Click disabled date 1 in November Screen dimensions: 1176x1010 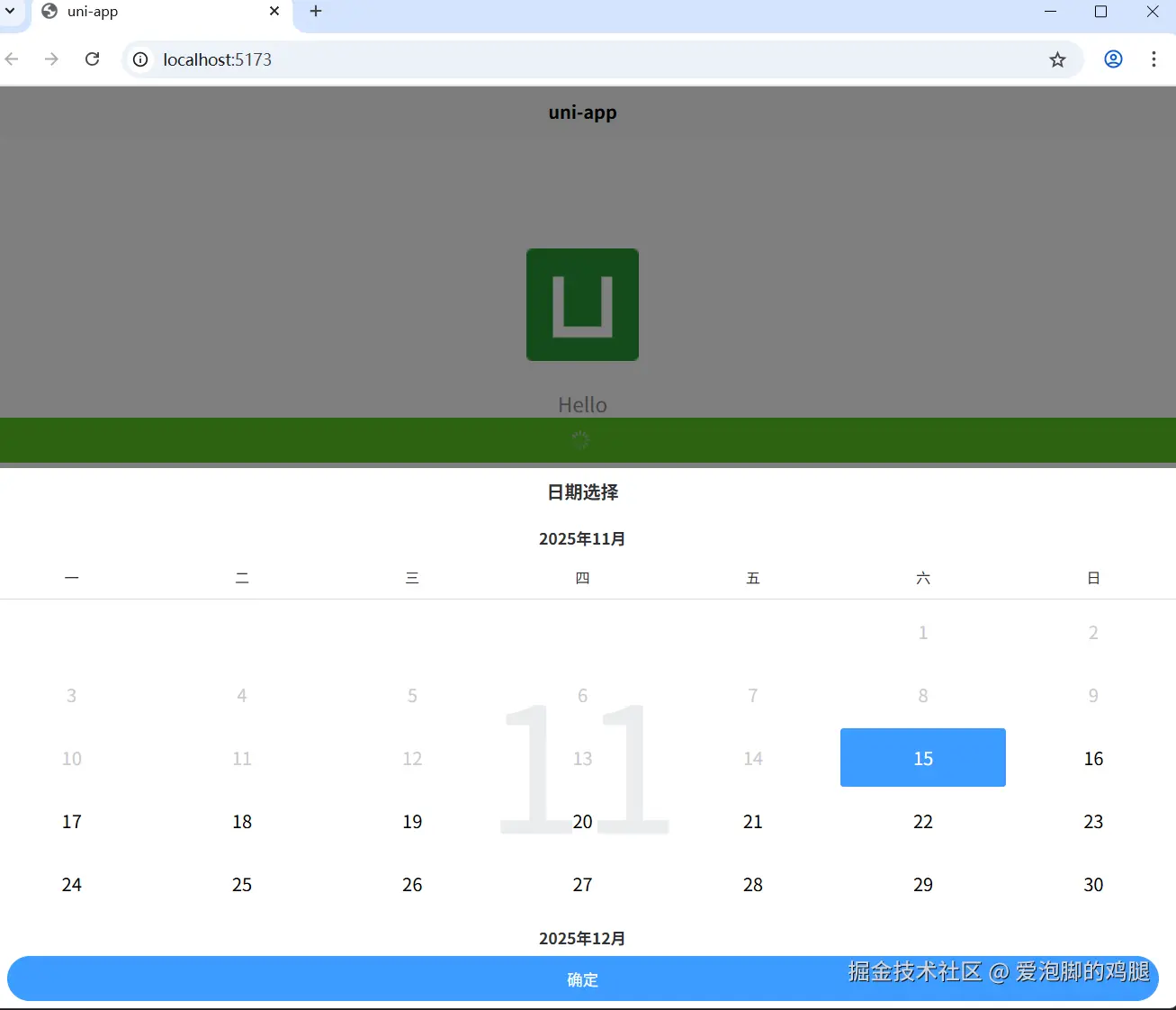coord(923,633)
